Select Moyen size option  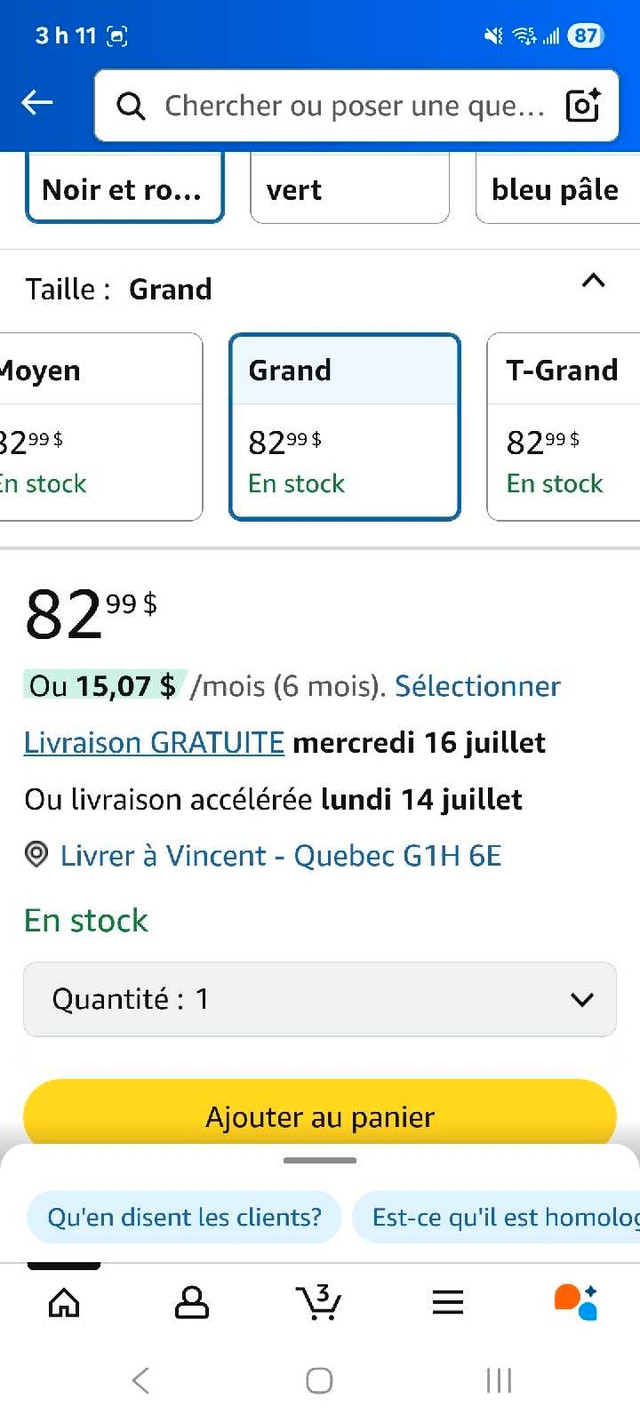100,427
